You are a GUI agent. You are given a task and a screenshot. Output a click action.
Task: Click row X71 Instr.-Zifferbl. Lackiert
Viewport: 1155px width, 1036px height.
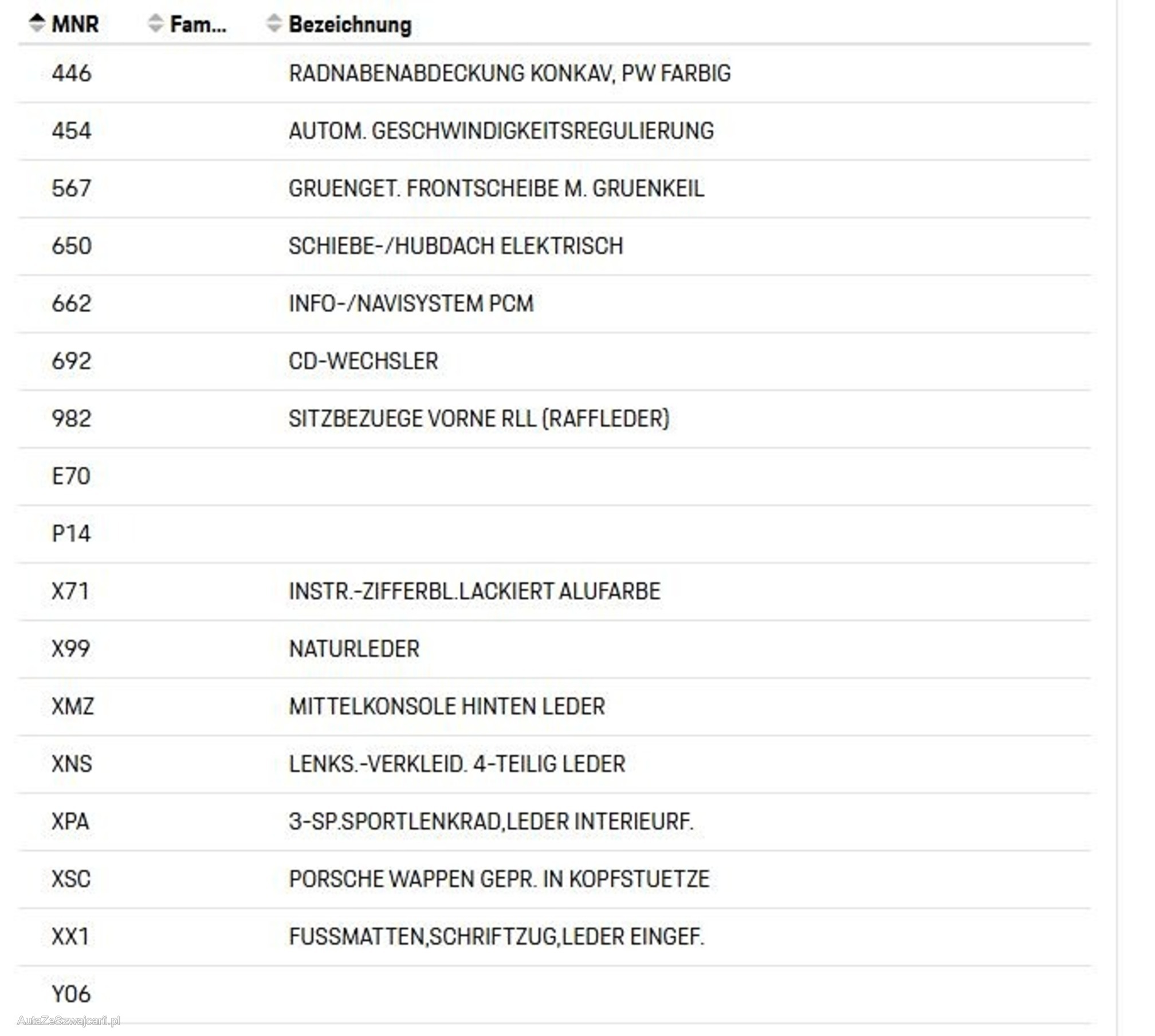click(554, 592)
